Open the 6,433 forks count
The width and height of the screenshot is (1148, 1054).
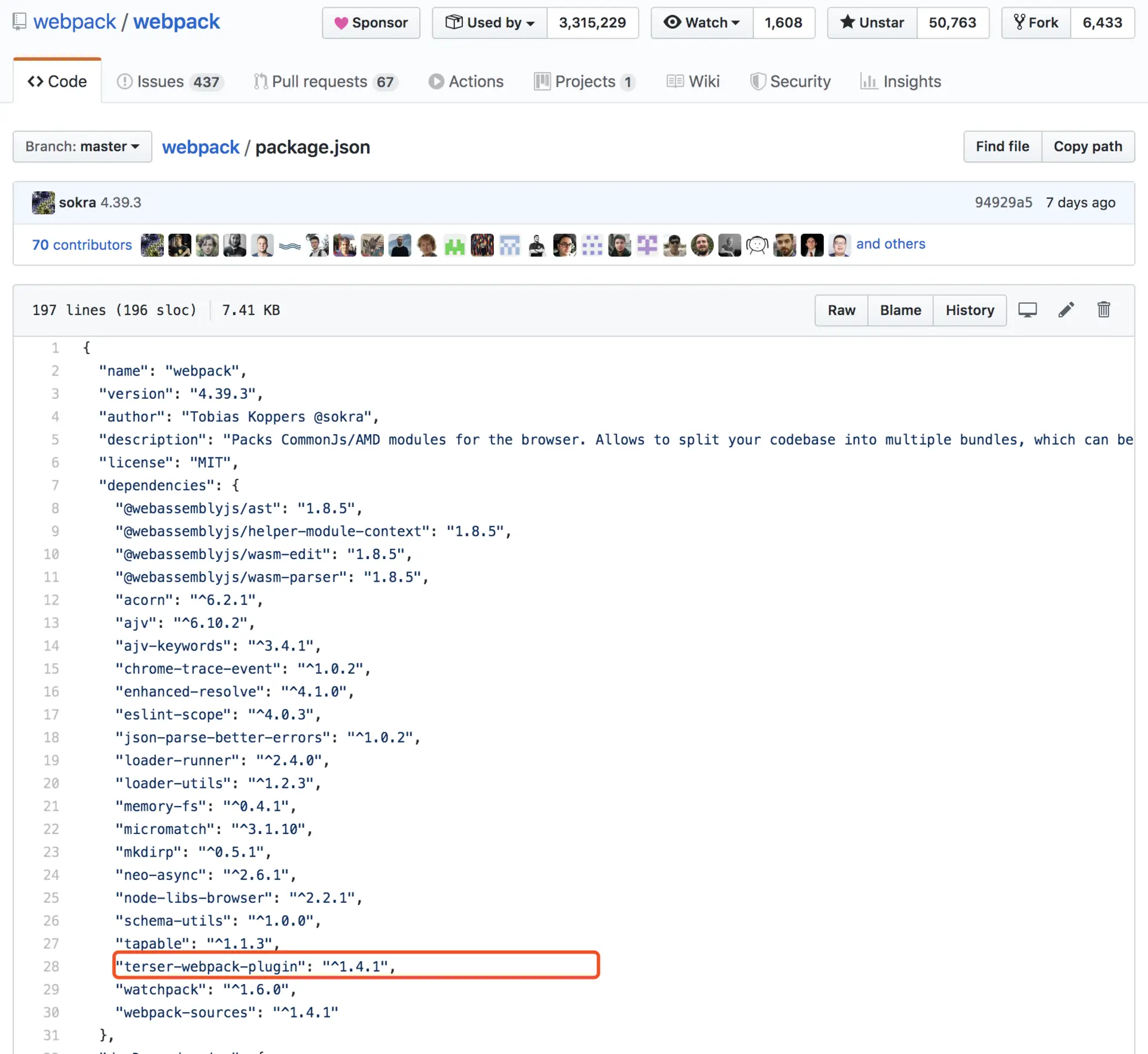[1103, 23]
